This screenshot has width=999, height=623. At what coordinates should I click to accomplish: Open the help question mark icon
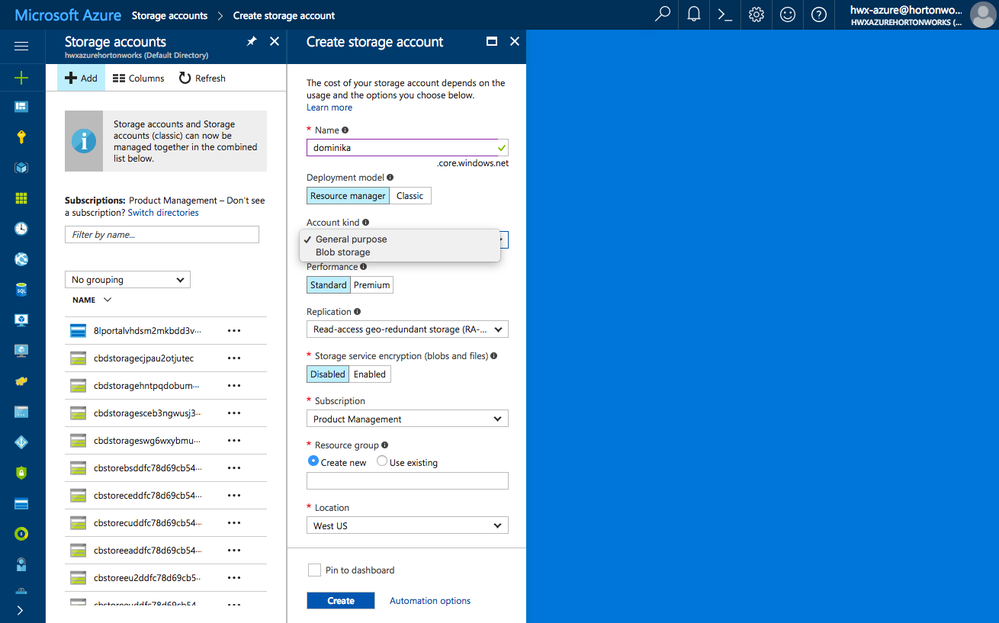tap(819, 15)
